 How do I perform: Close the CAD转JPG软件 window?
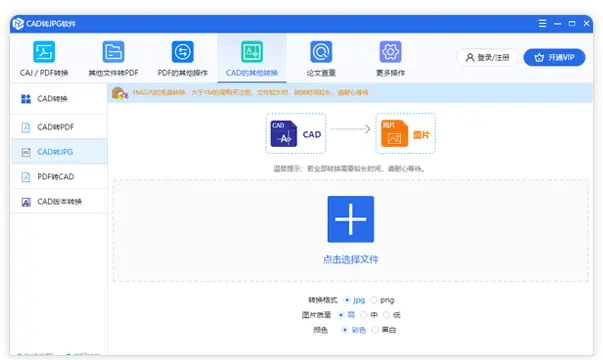[x=586, y=24]
